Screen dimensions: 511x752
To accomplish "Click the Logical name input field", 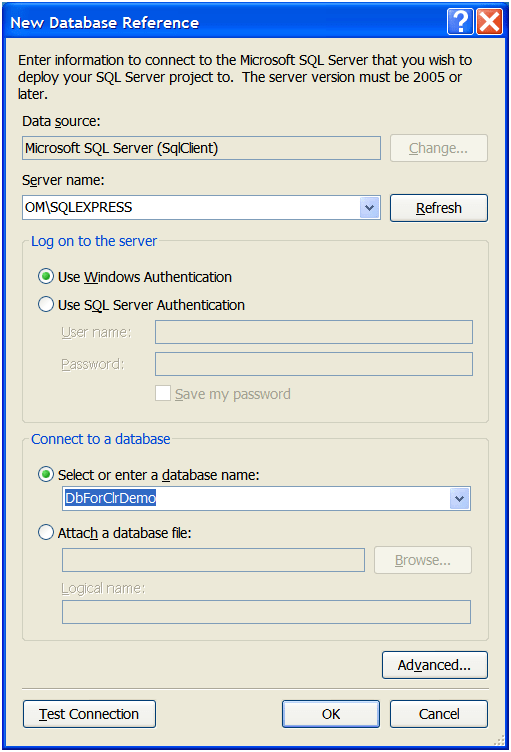I will coord(266,612).
